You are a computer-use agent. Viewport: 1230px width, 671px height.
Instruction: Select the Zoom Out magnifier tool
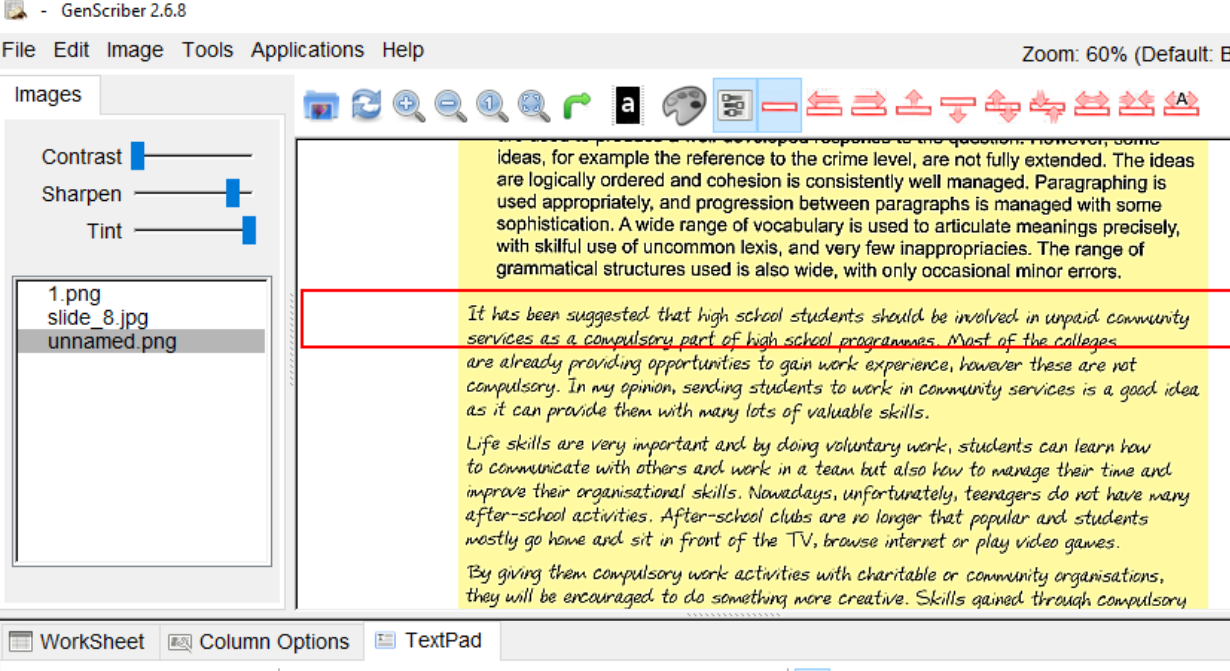tap(448, 105)
